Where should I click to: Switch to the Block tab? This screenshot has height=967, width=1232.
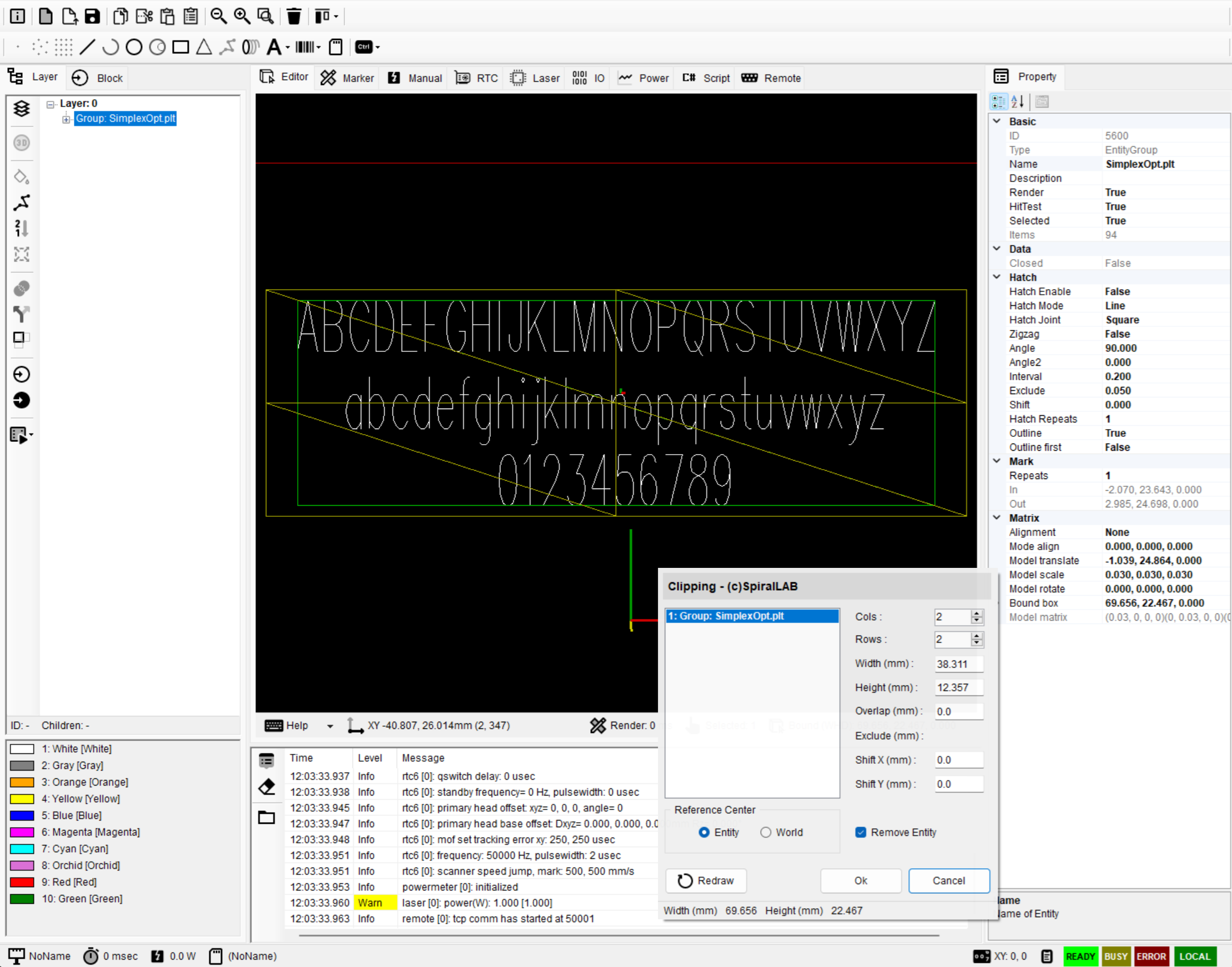pyautogui.click(x=97, y=78)
